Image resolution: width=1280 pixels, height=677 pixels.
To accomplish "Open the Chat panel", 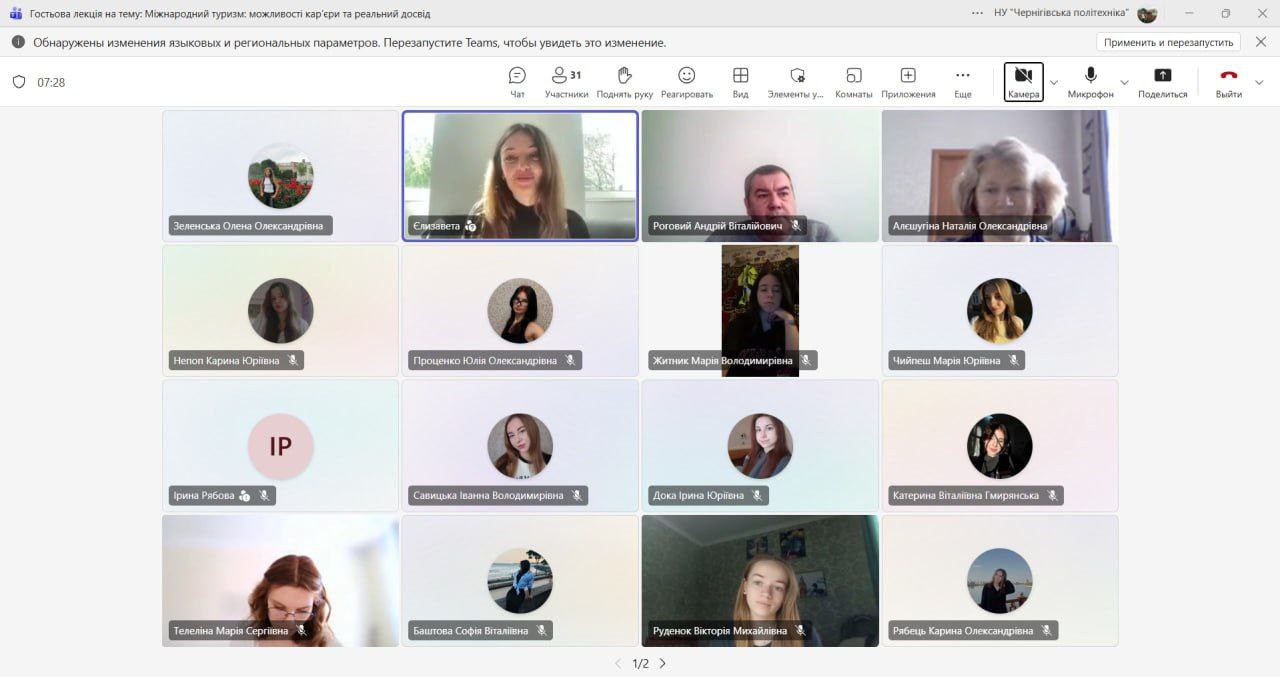I will pyautogui.click(x=517, y=82).
